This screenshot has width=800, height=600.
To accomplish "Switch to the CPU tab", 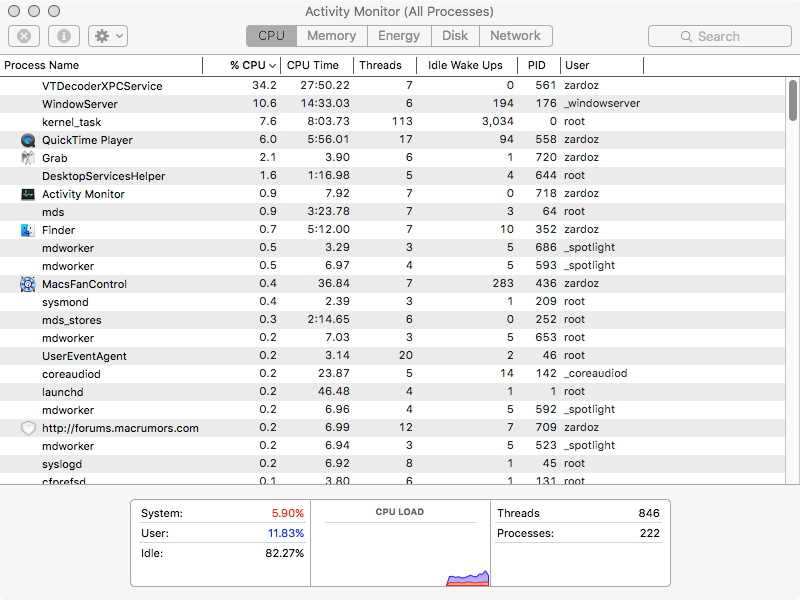I will coord(271,36).
